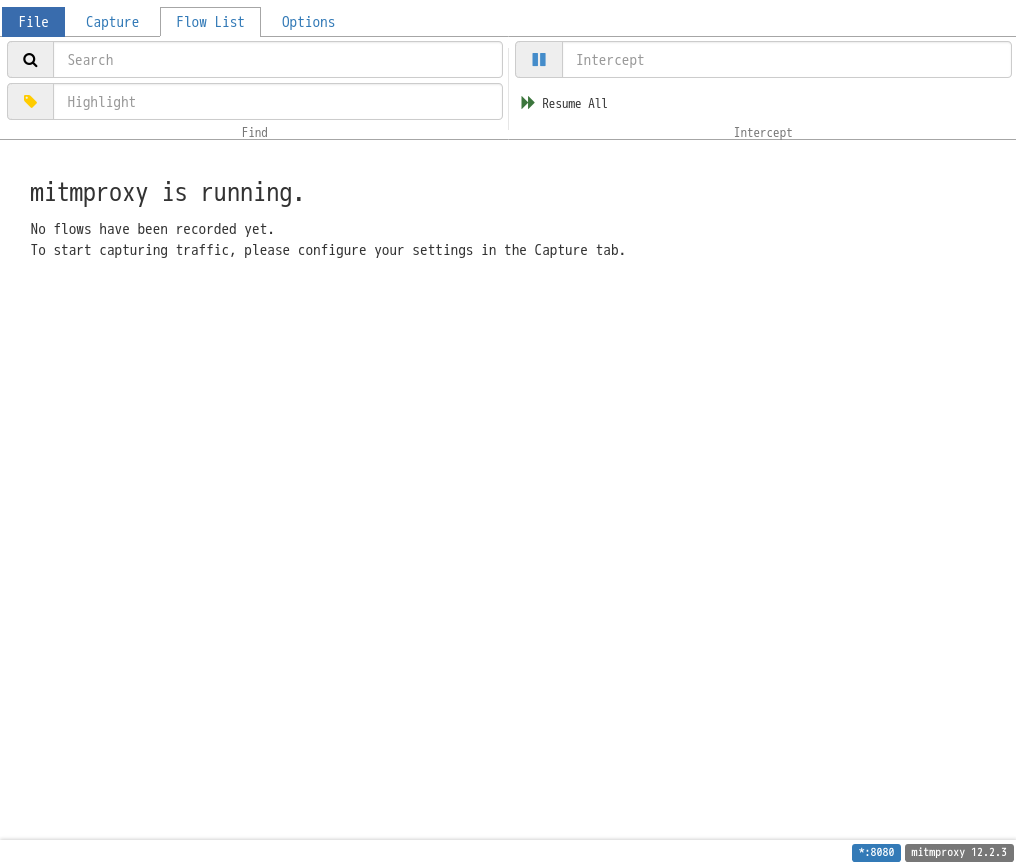Viewport: 1016px width, 866px height.
Task: Click the green Resume All arrows icon
Action: pyautogui.click(x=528, y=103)
